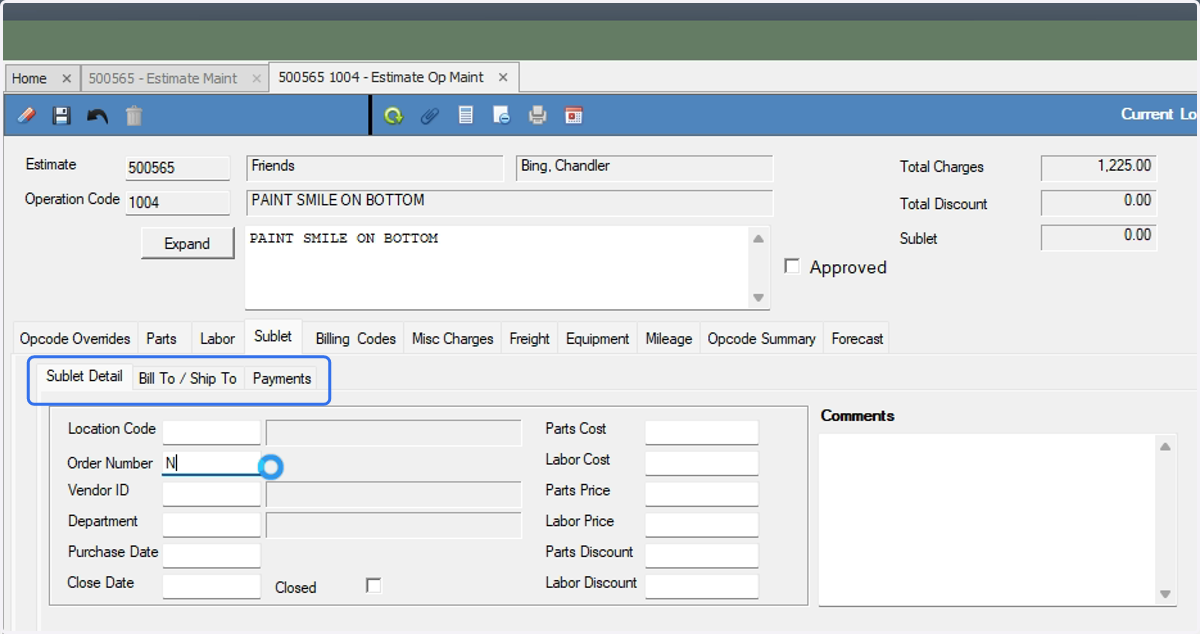This screenshot has height=634, width=1200.
Task: Click the printer icon
Action: coord(538,116)
